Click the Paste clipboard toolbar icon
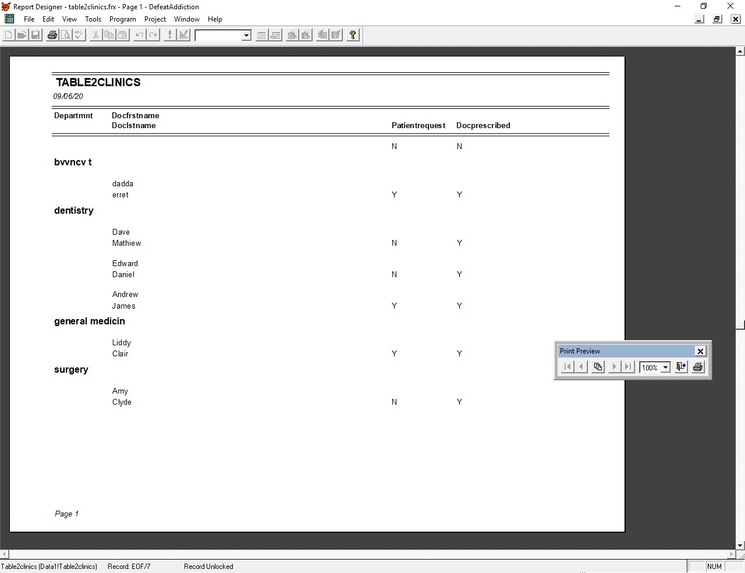This screenshot has width=745, height=573. click(123, 35)
